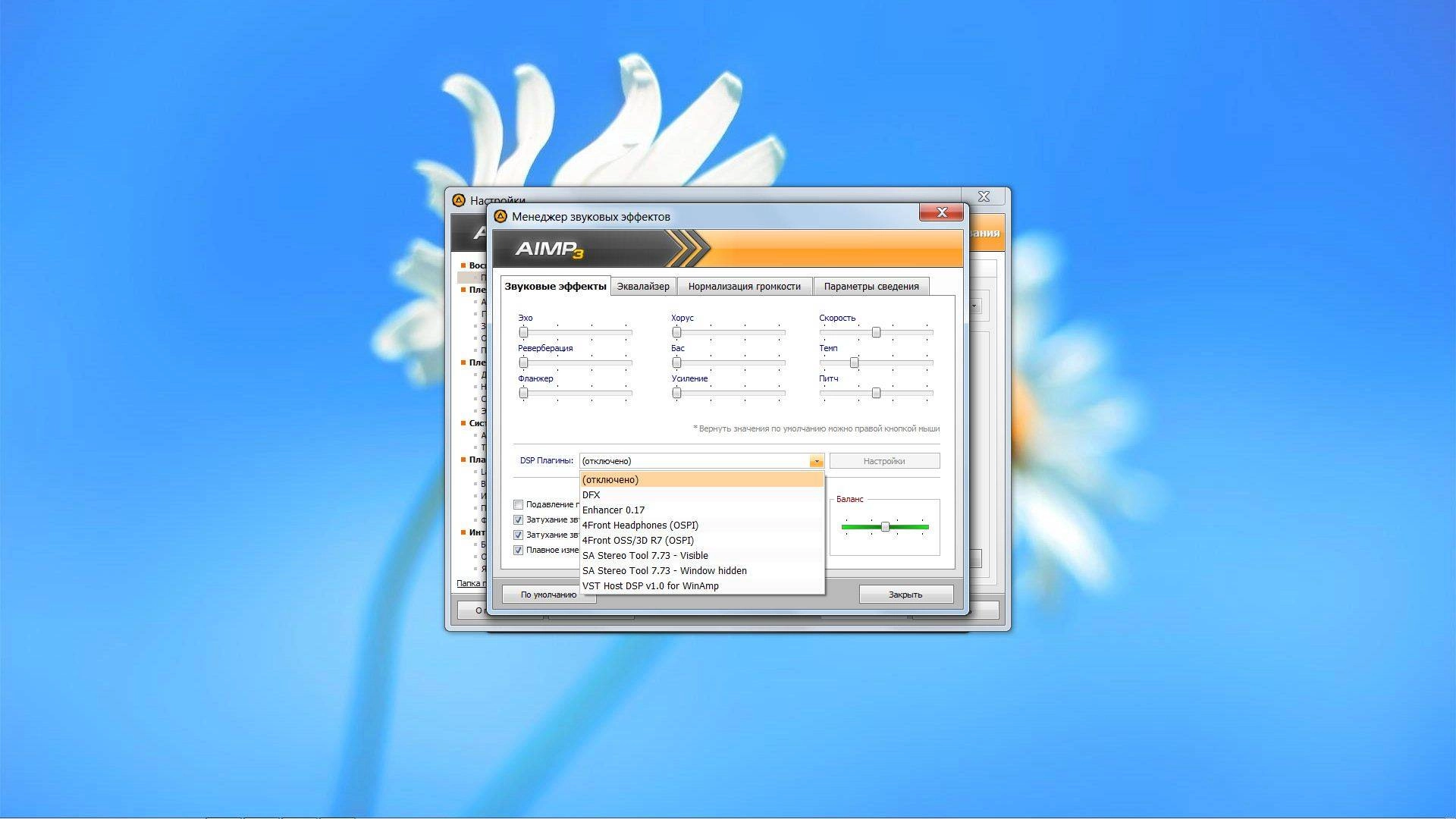
Task: Click the Баланс group label
Action: 849,499
